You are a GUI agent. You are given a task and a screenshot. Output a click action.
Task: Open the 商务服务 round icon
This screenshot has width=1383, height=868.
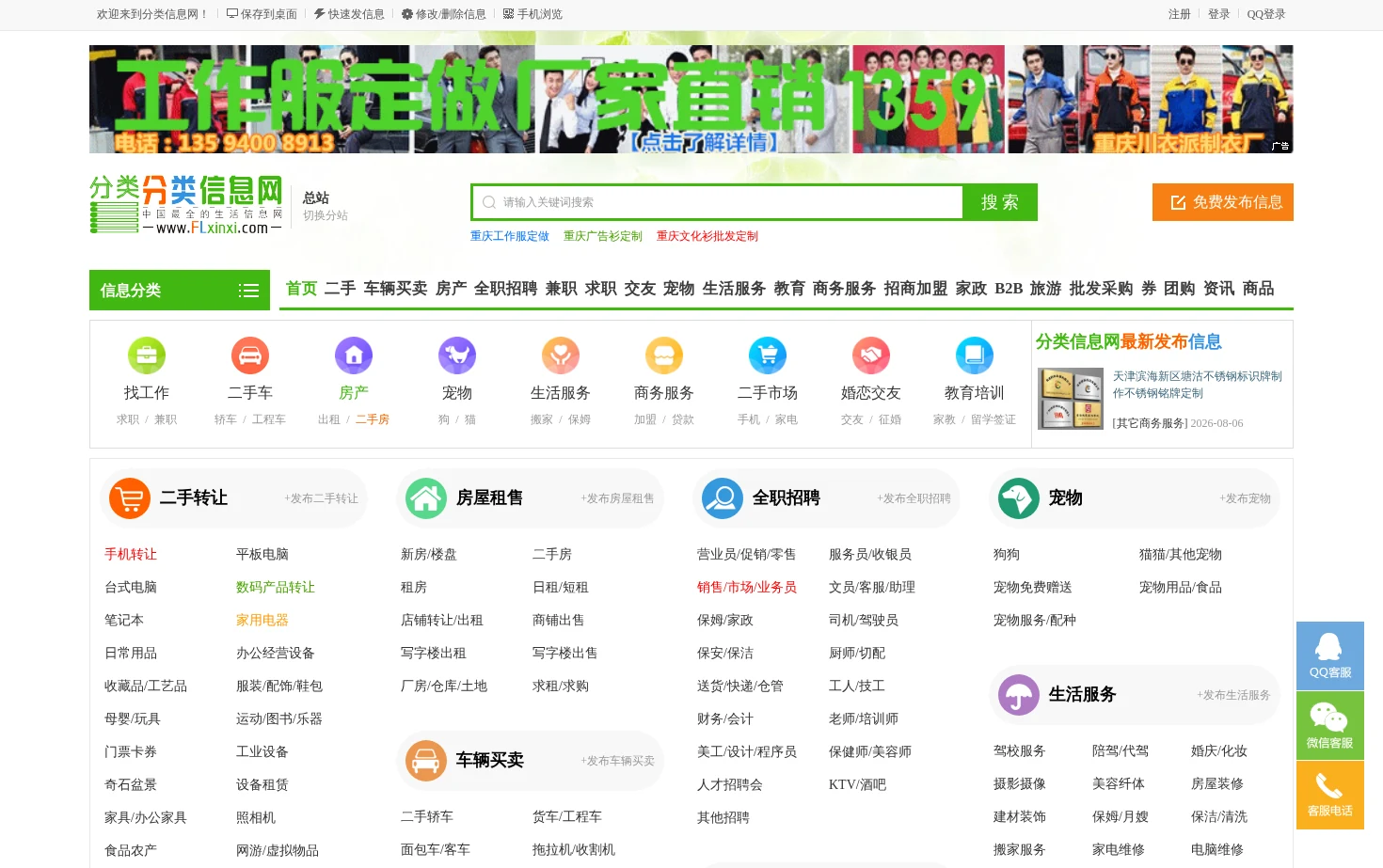pyautogui.click(x=664, y=355)
